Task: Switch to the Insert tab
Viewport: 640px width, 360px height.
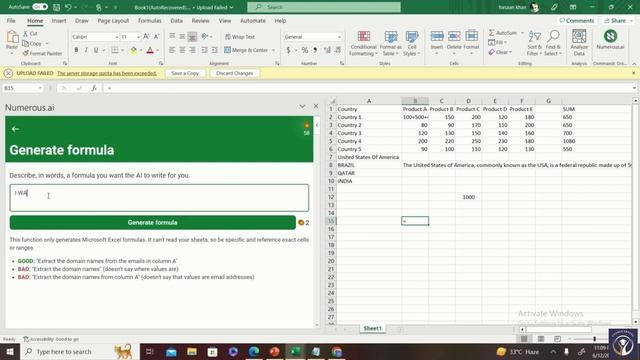Action: (59, 20)
